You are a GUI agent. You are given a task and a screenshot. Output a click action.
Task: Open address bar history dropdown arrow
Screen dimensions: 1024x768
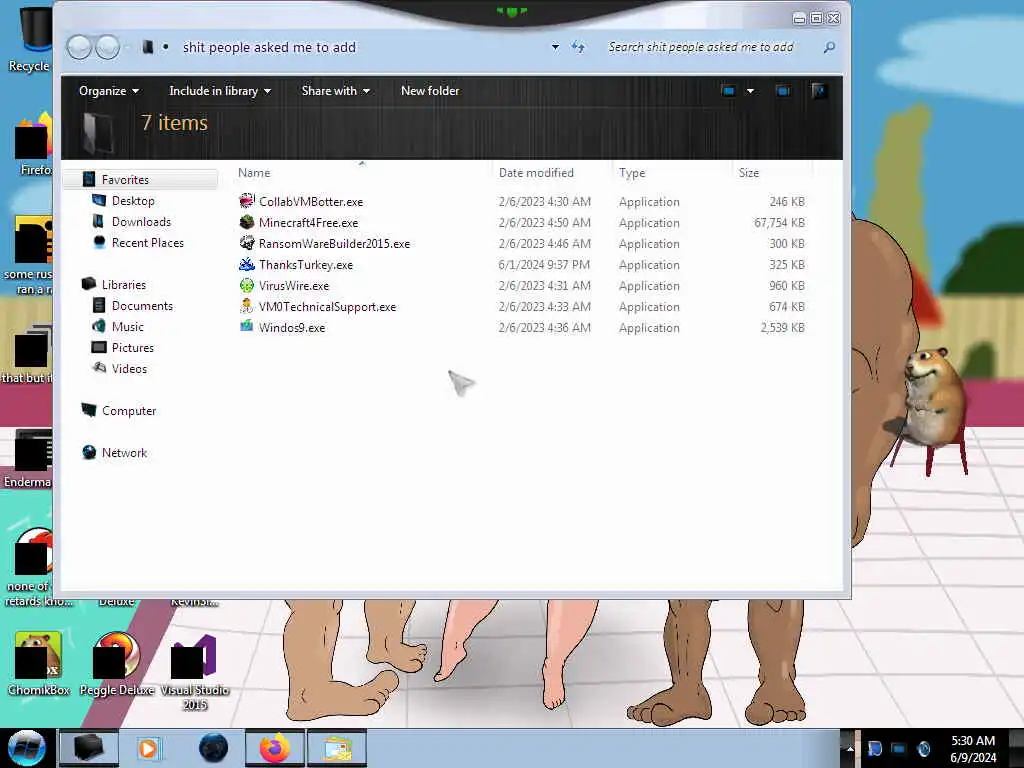pyautogui.click(x=555, y=47)
